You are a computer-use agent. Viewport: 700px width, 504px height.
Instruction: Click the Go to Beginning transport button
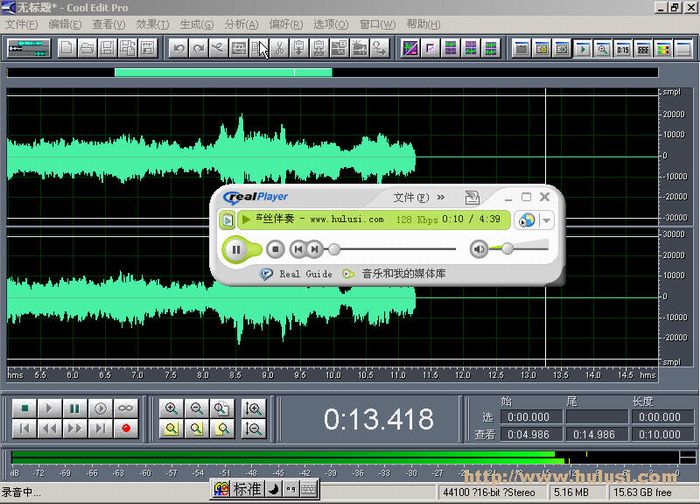coord(25,429)
